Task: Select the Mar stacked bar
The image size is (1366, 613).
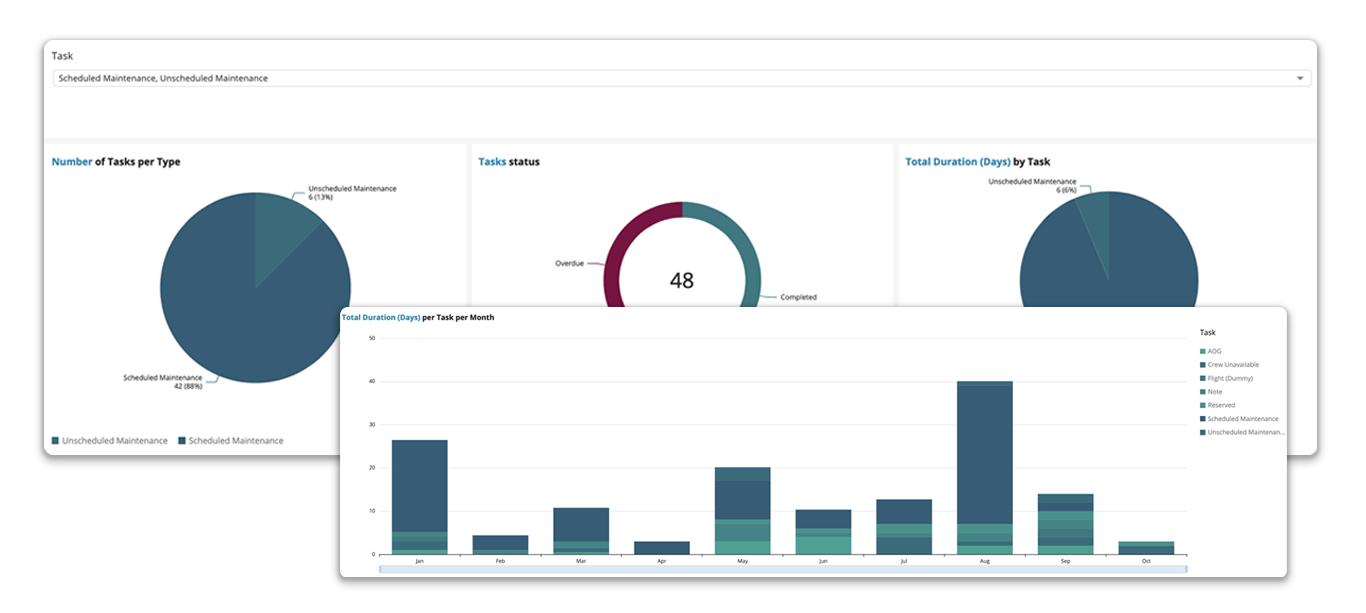Action: tap(581, 531)
